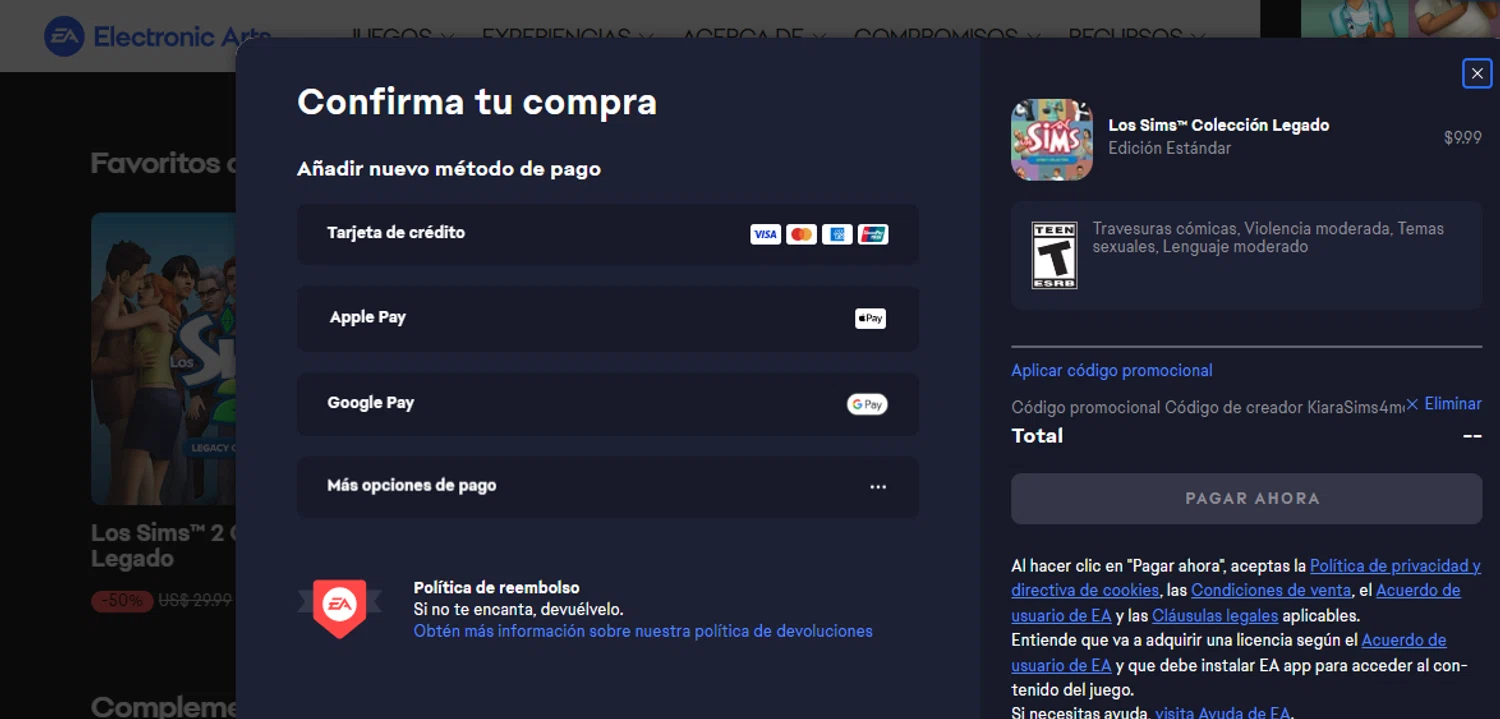Expand Más opciones de pago
This screenshot has width=1500, height=719.
608,487
